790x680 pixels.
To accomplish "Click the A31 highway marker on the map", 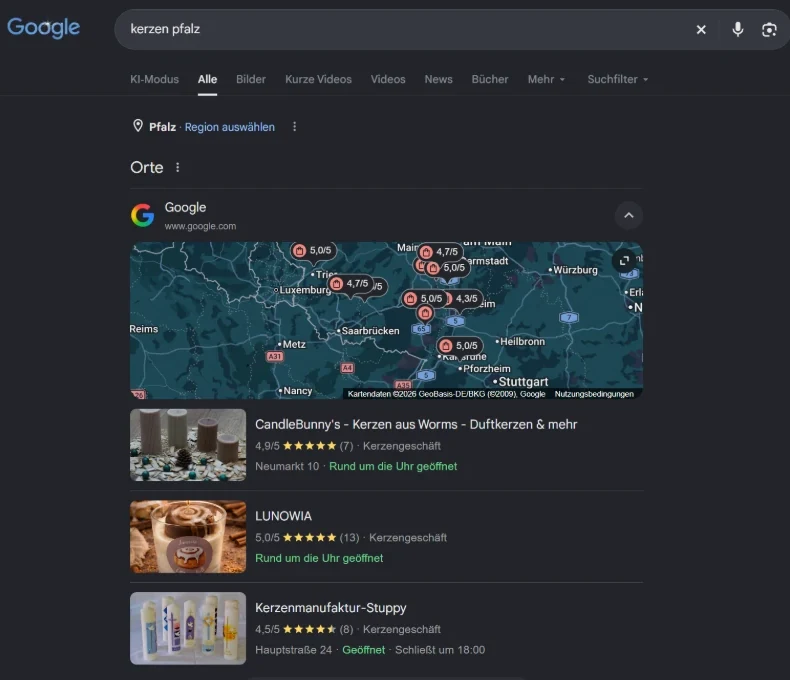I will pyautogui.click(x=275, y=357).
